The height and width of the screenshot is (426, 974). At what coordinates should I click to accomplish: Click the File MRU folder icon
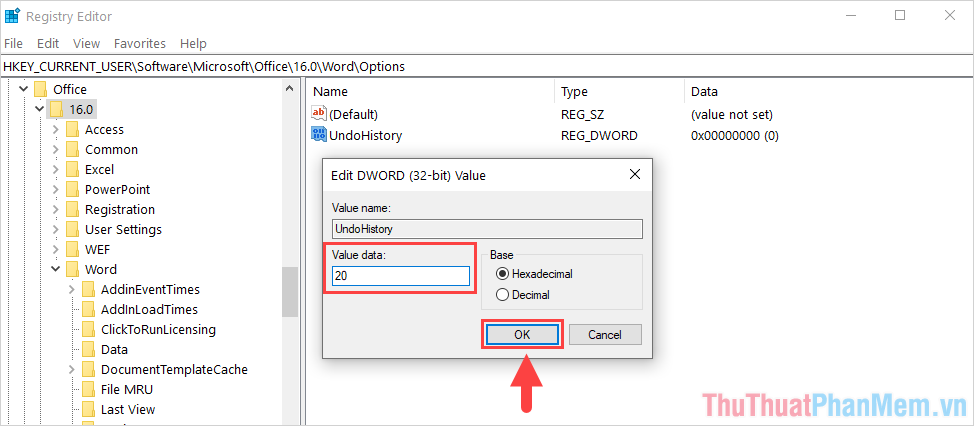pyautogui.click(x=89, y=389)
